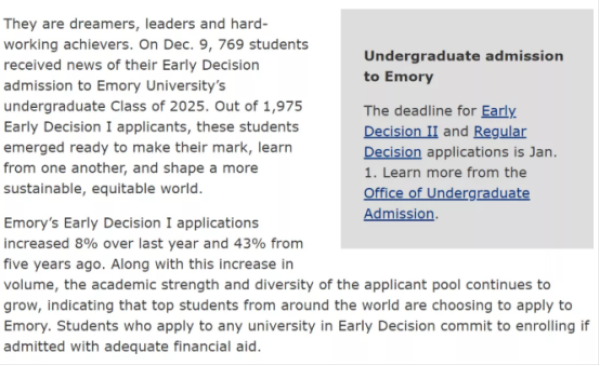The height and width of the screenshot is (366, 600).
Task: Click the underlined "Decision II" text
Action: [x=401, y=132]
